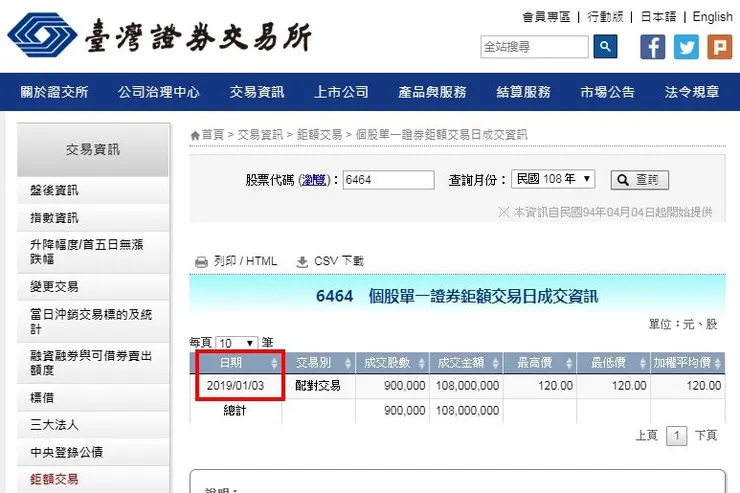The width and height of the screenshot is (740, 493).
Task: Open 變更交易 in sidebar
Action: [x=93, y=287]
